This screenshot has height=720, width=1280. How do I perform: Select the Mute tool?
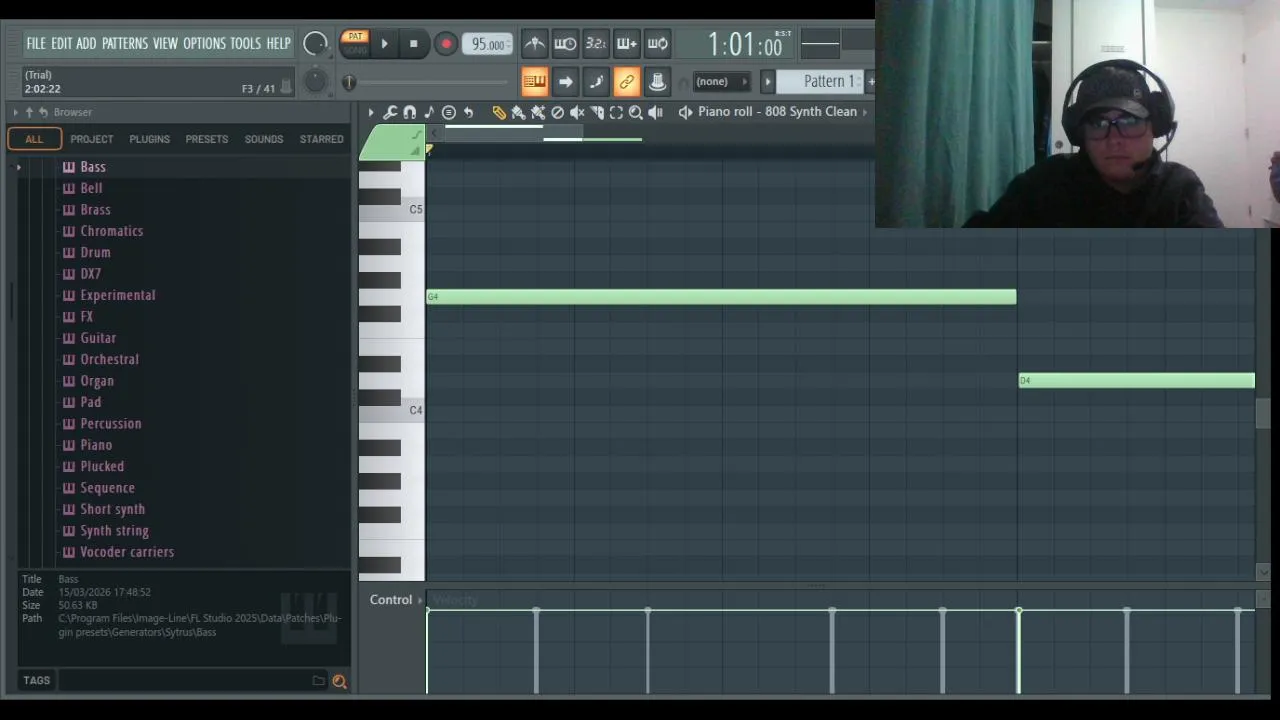pyautogui.click(x=577, y=112)
